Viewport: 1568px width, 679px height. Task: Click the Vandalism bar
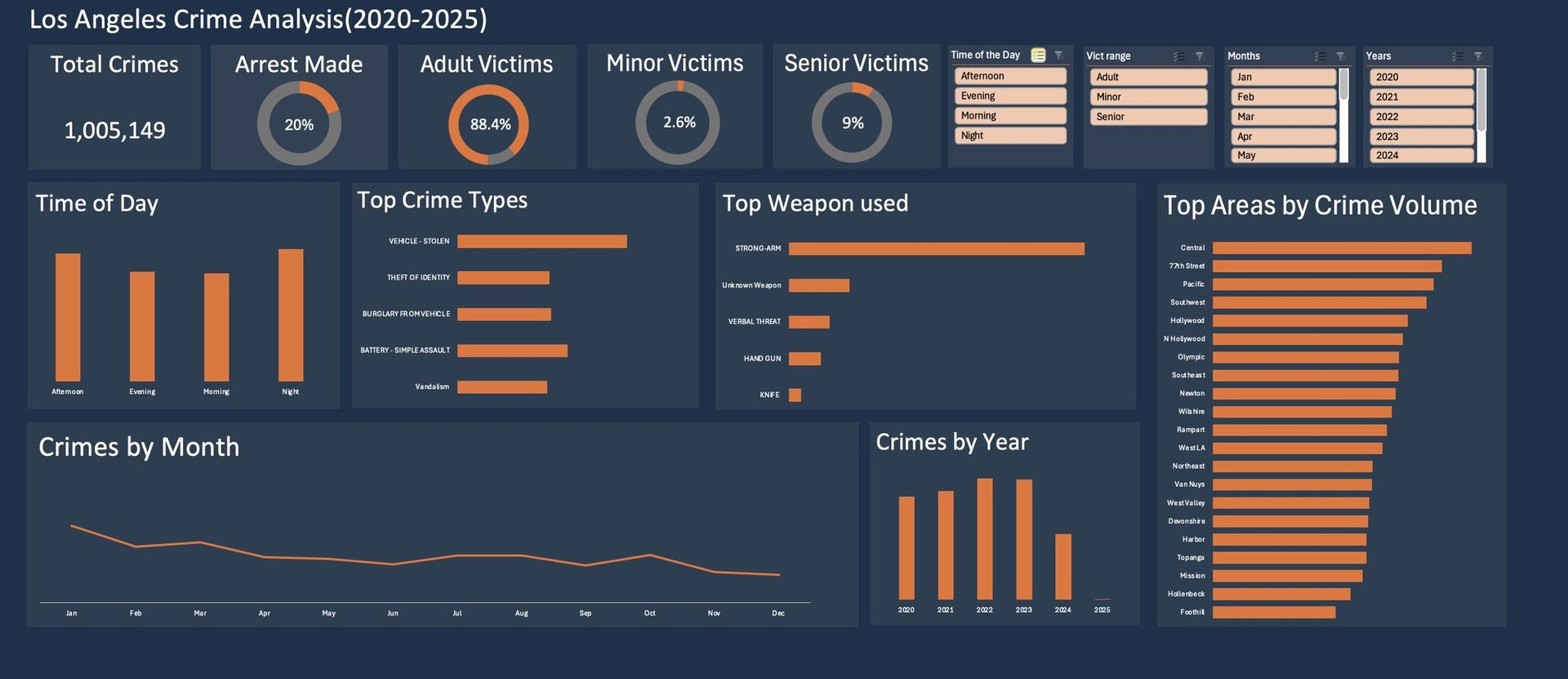502,386
